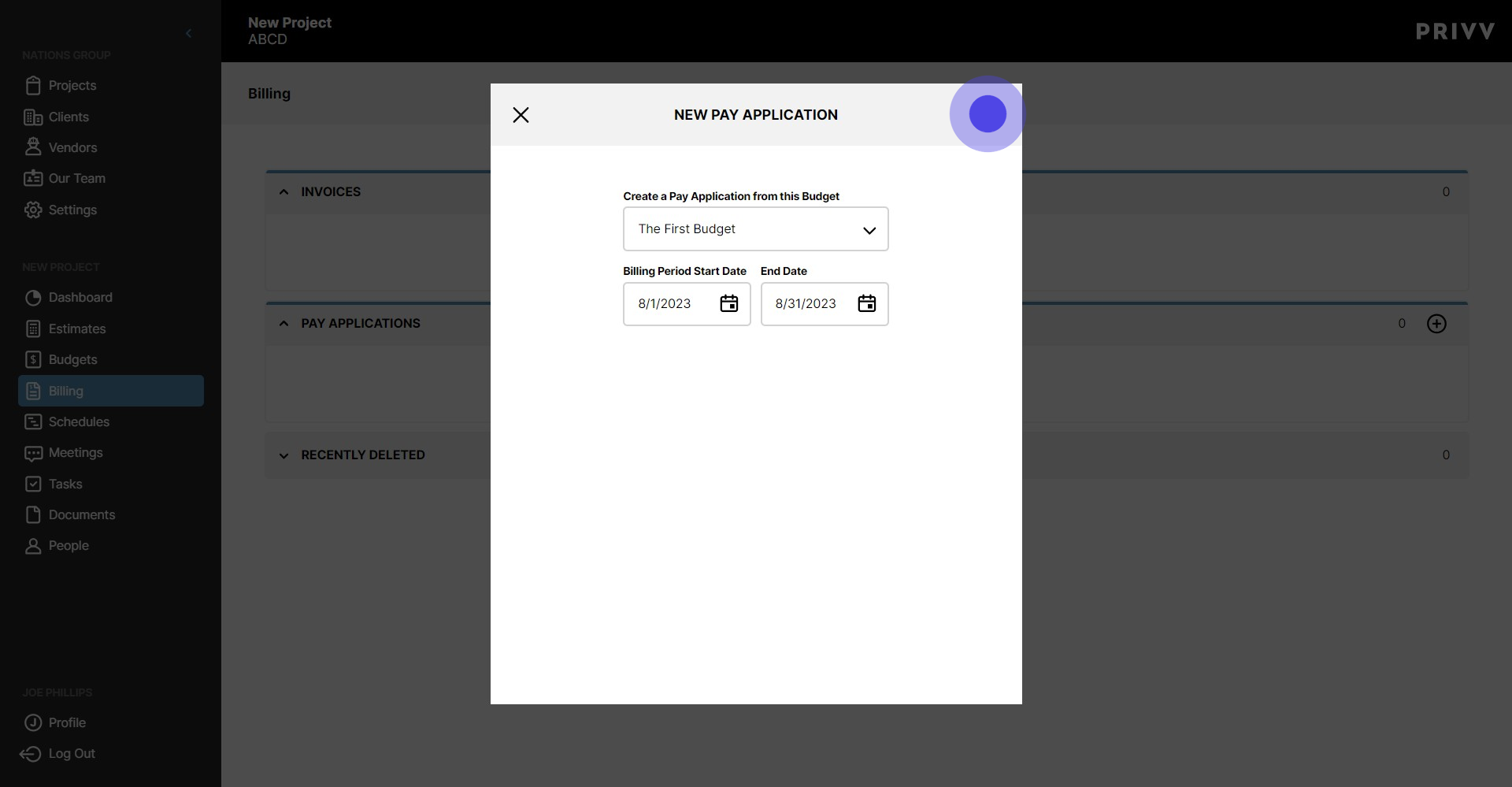Click the New Project title in header
Image resolution: width=1512 pixels, height=787 pixels.
(290, 23)
